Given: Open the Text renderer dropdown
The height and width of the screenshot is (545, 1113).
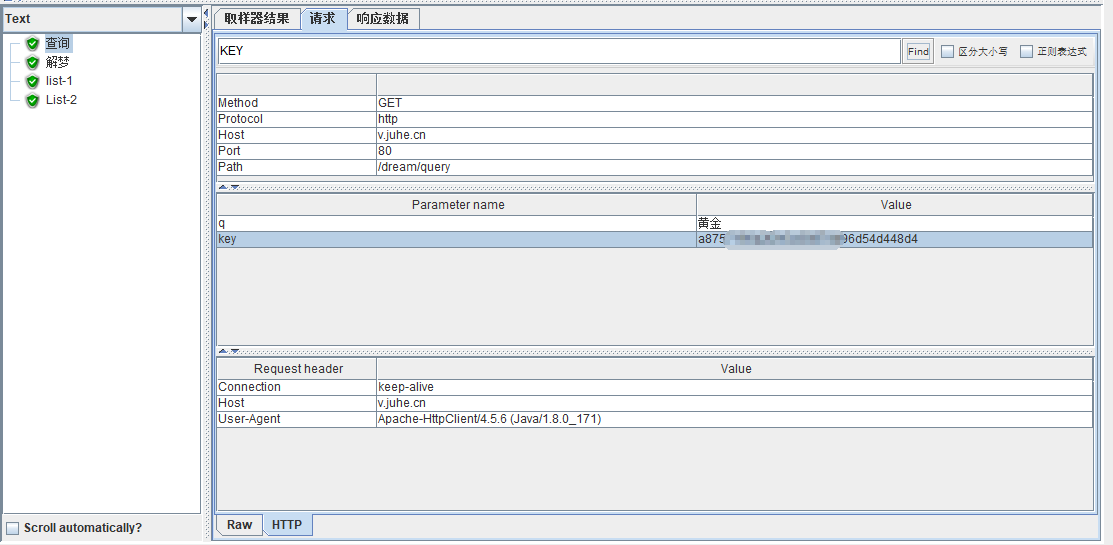Looking at the screenshot, I should tap(191, 19).
